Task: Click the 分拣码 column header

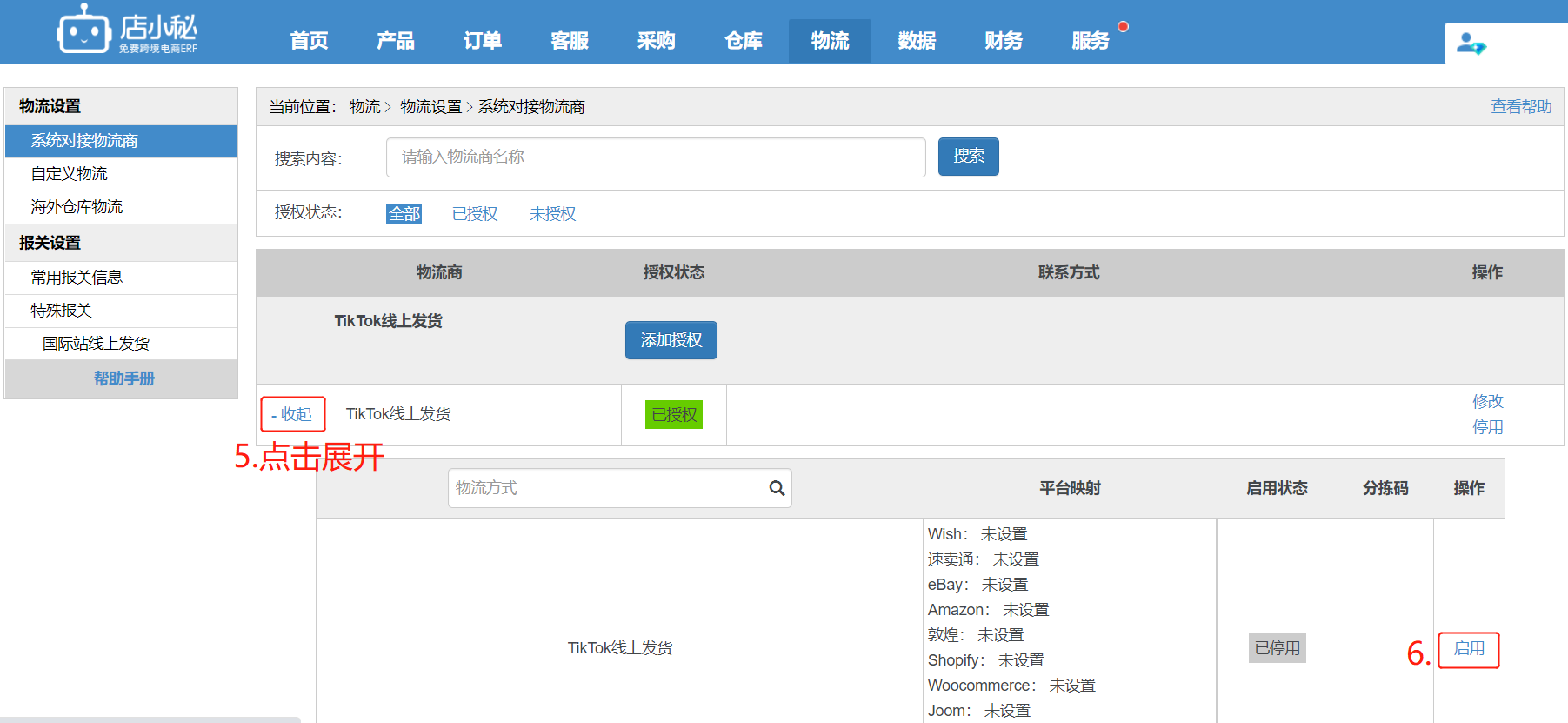Action: tap(1385, 489)
